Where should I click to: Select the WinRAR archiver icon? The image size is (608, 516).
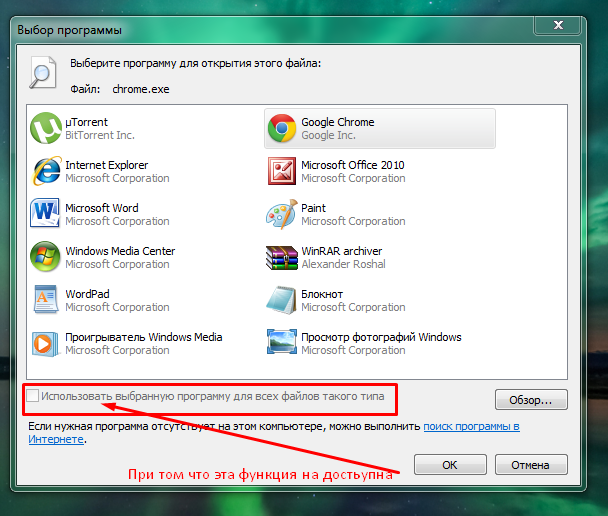[282, 257]
